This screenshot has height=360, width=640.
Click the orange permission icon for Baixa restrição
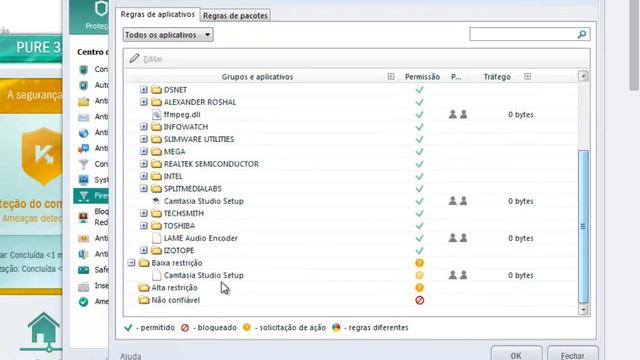tap(419, 263)
